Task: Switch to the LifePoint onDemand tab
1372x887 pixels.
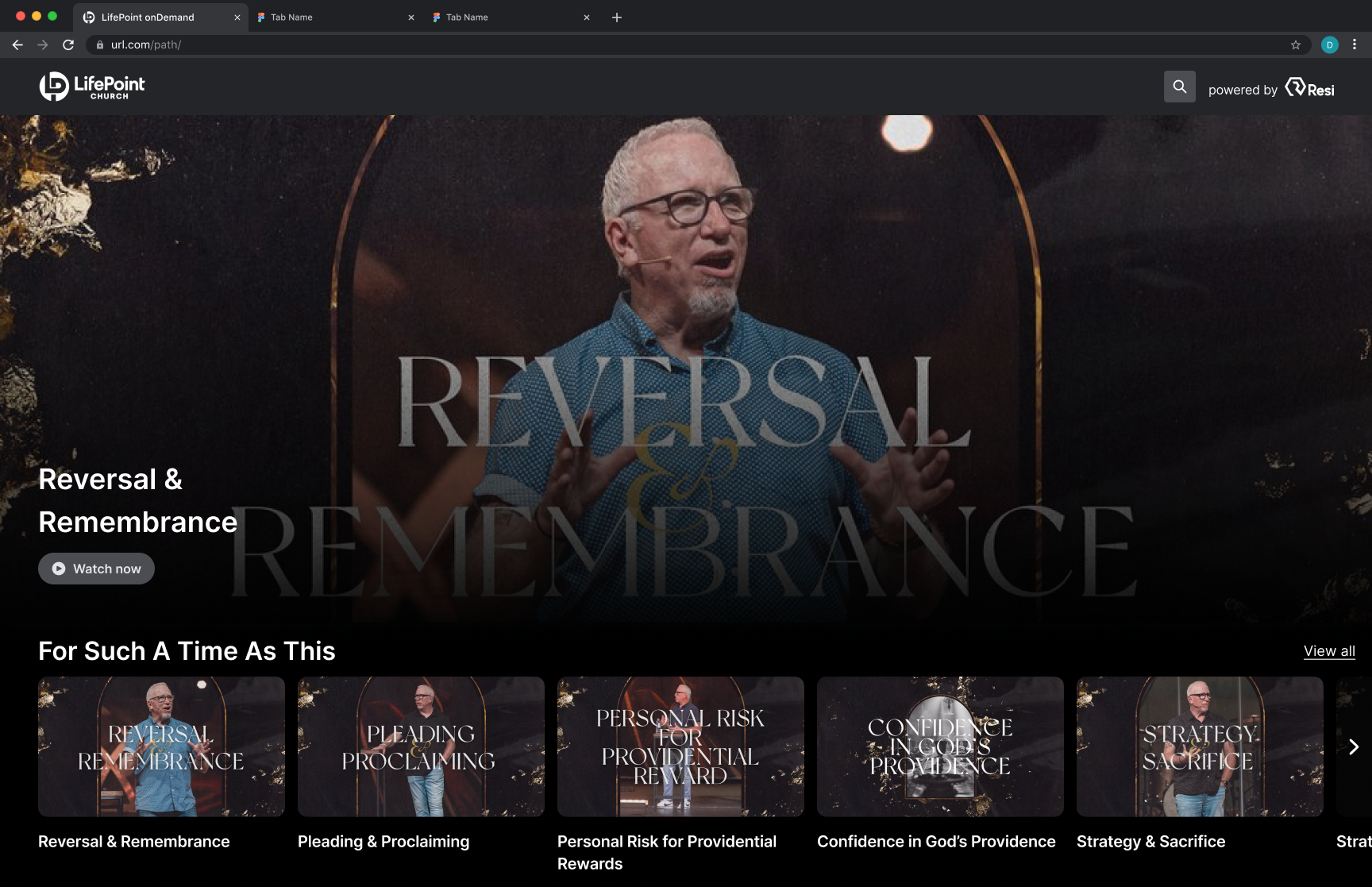Action: (147, 17)
